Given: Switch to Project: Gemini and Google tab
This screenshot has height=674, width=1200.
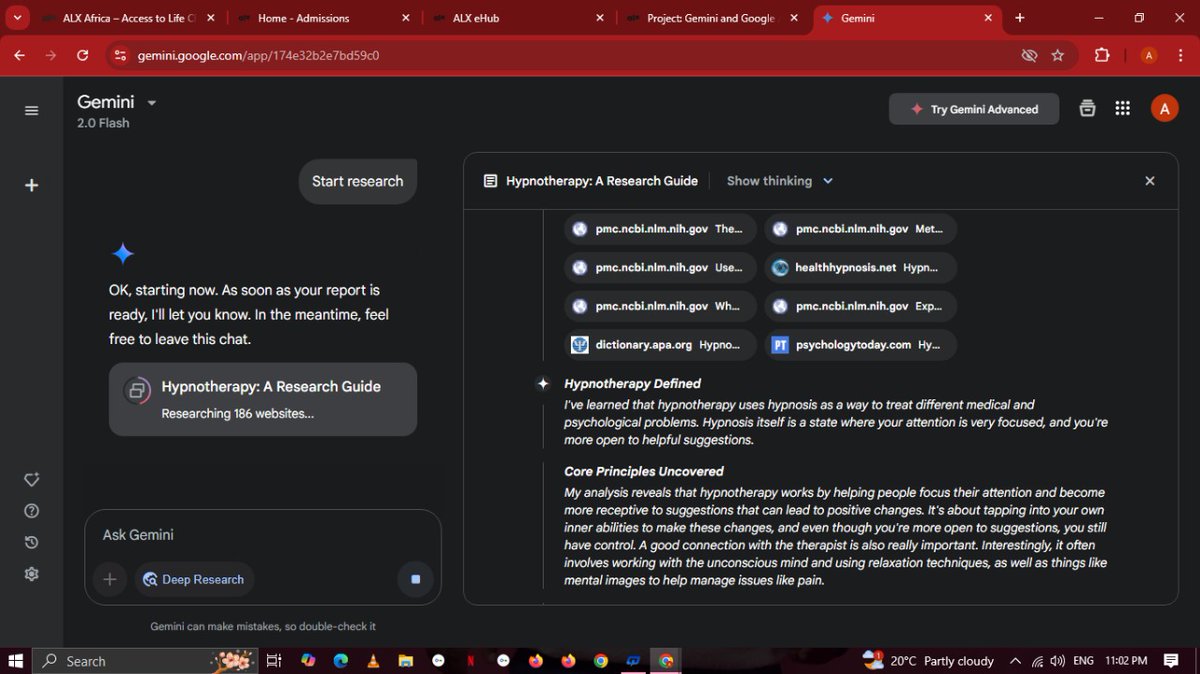Looking at the screenshot, I should pos(712,18).
